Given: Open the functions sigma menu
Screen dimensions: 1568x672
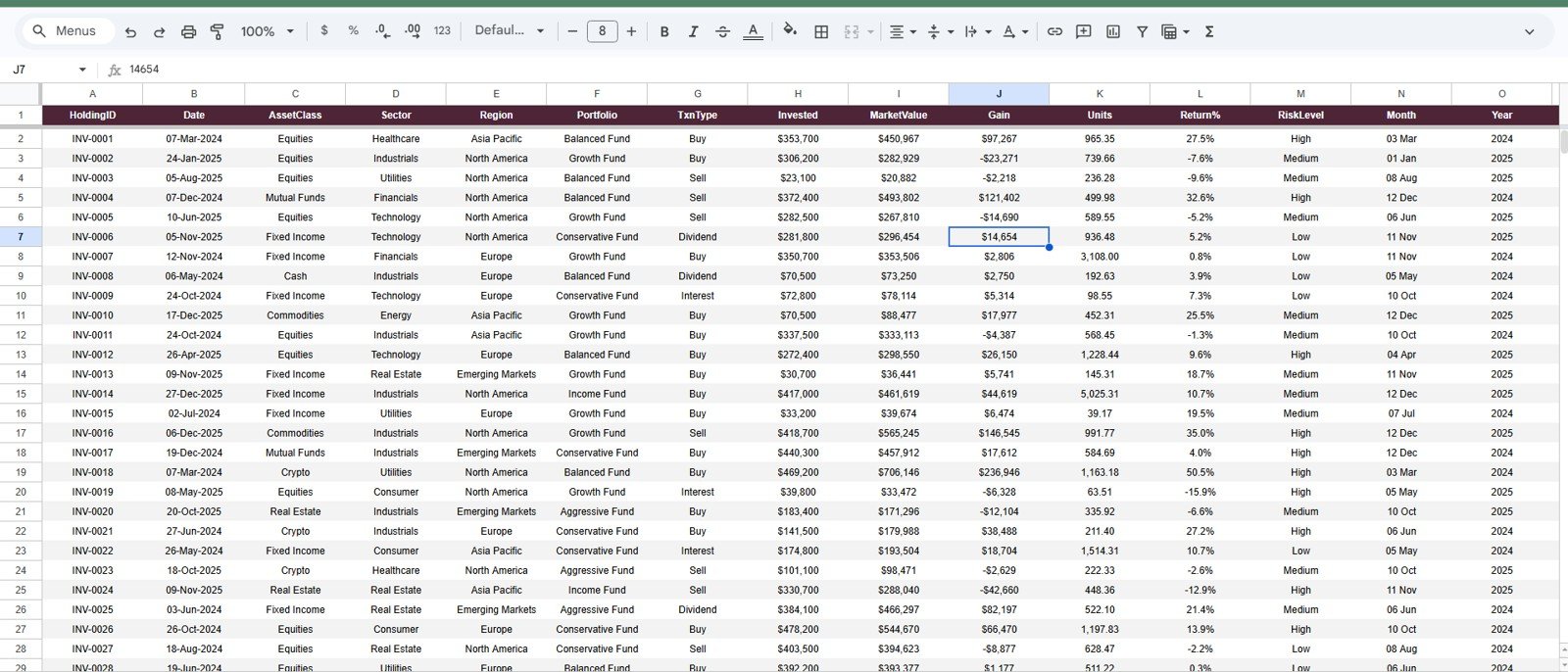Looking at the screenshot, I should coord(1209,31).
